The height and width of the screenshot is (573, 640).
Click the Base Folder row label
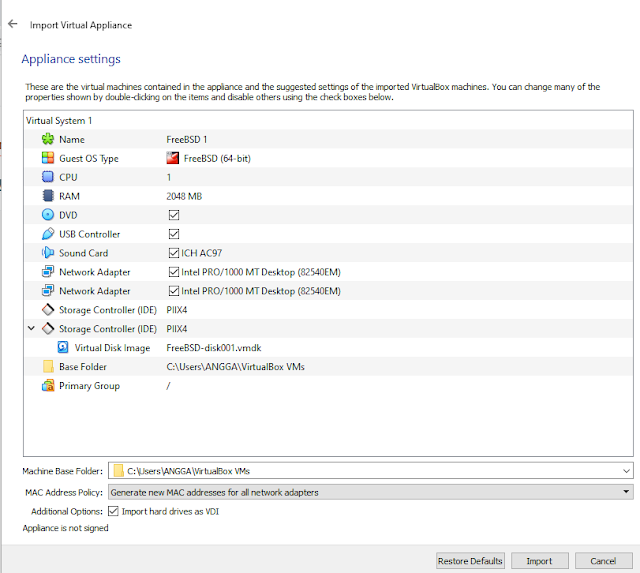82,366
